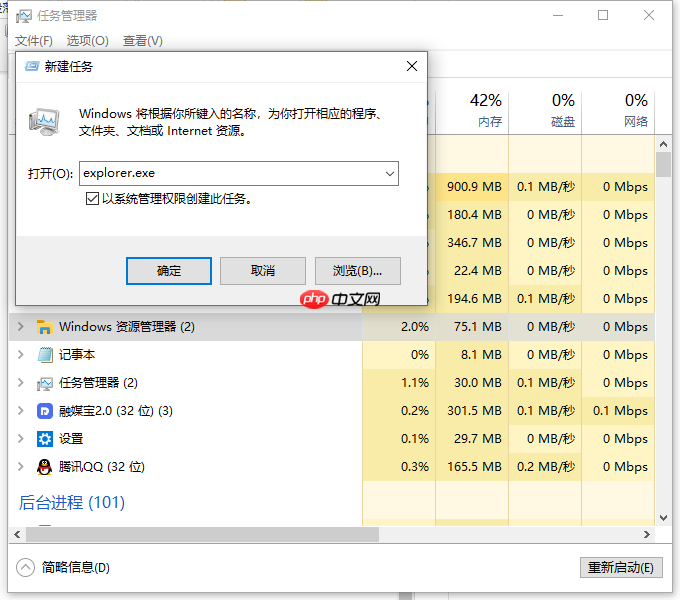Click the 165.5 MB memory cell
Viewport: 680px width, 600px height.
point(474,466)
